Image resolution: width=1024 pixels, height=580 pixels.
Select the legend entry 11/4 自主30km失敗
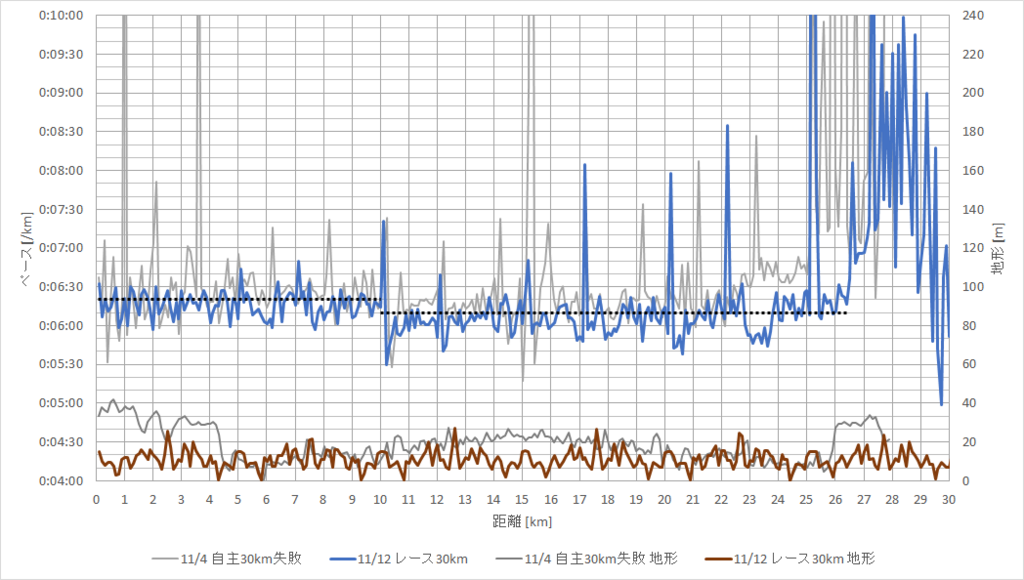coord(227,558)
